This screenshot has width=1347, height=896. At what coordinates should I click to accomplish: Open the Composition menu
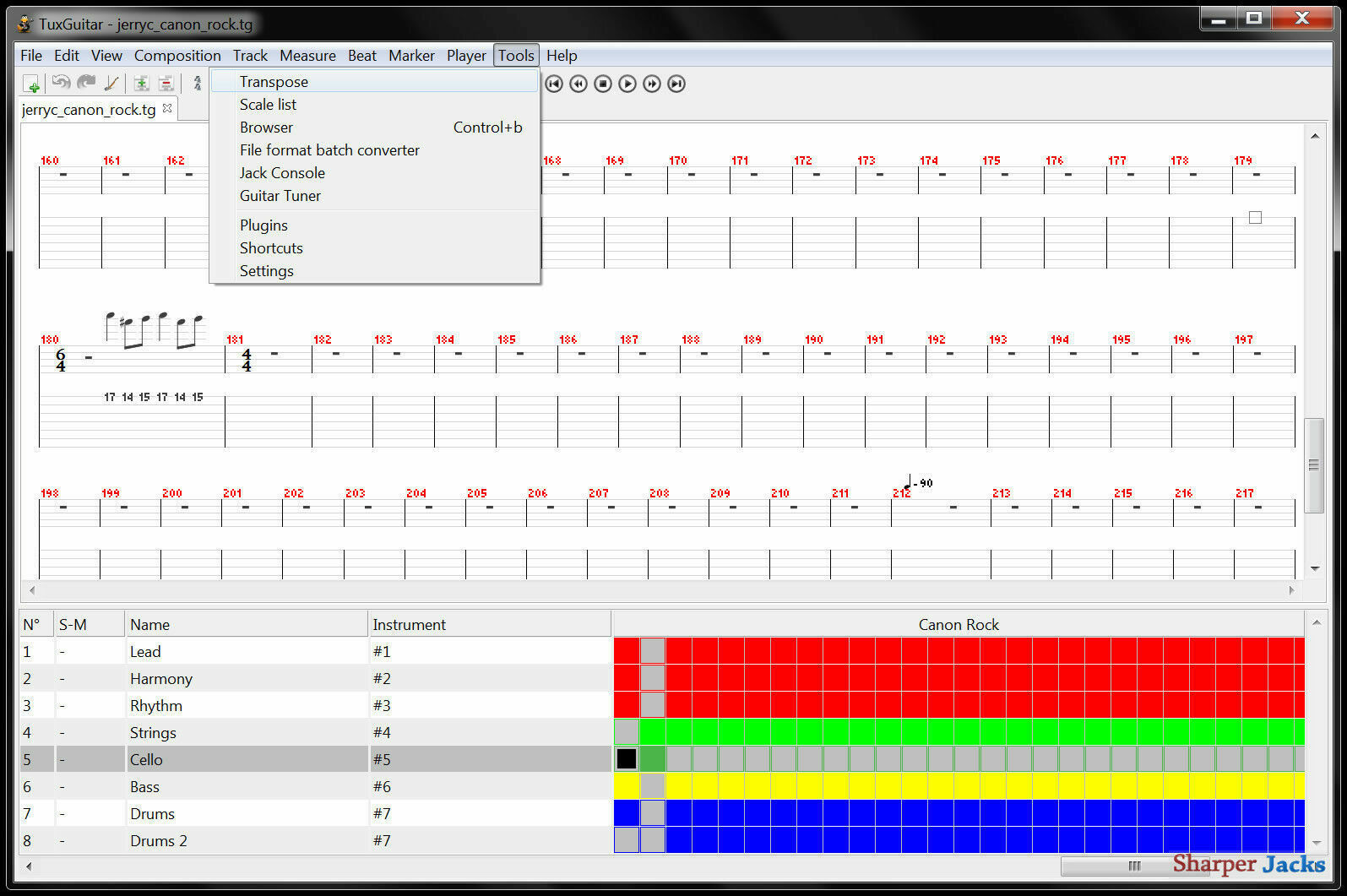177,56
